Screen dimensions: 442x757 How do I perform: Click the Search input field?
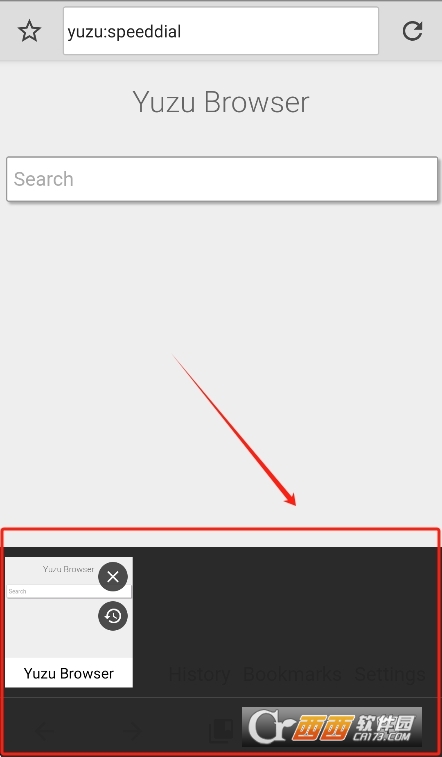coord(222,179)
